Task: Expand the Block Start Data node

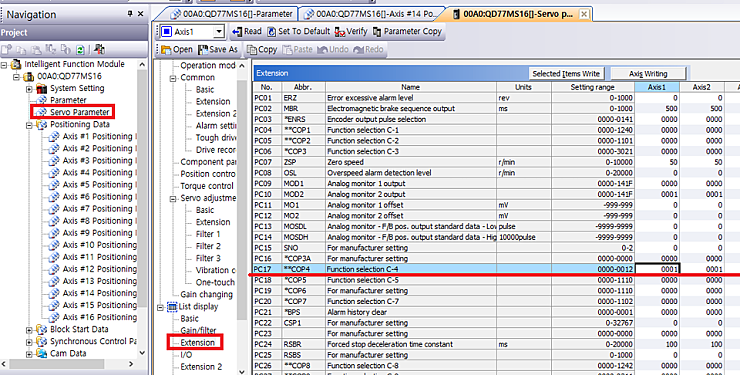Action: pos(29,330)
